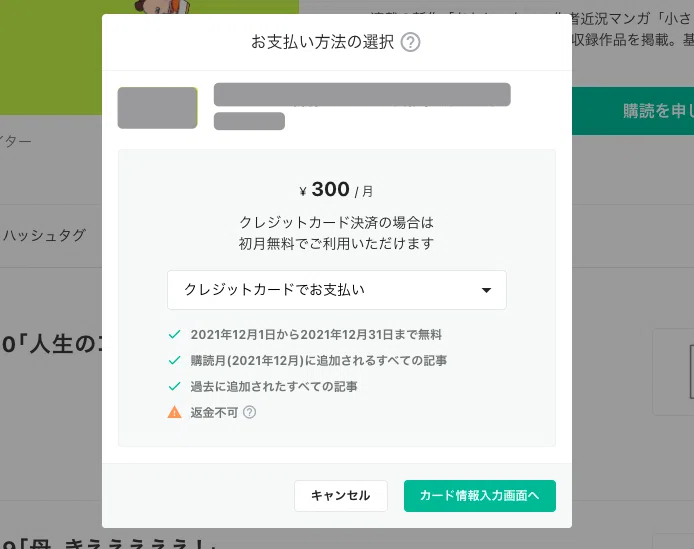The width and height of the screenshot is (694, 549).
Task: Click the 購読を申し込む green button behind dialog
Action: click(633, 111)
